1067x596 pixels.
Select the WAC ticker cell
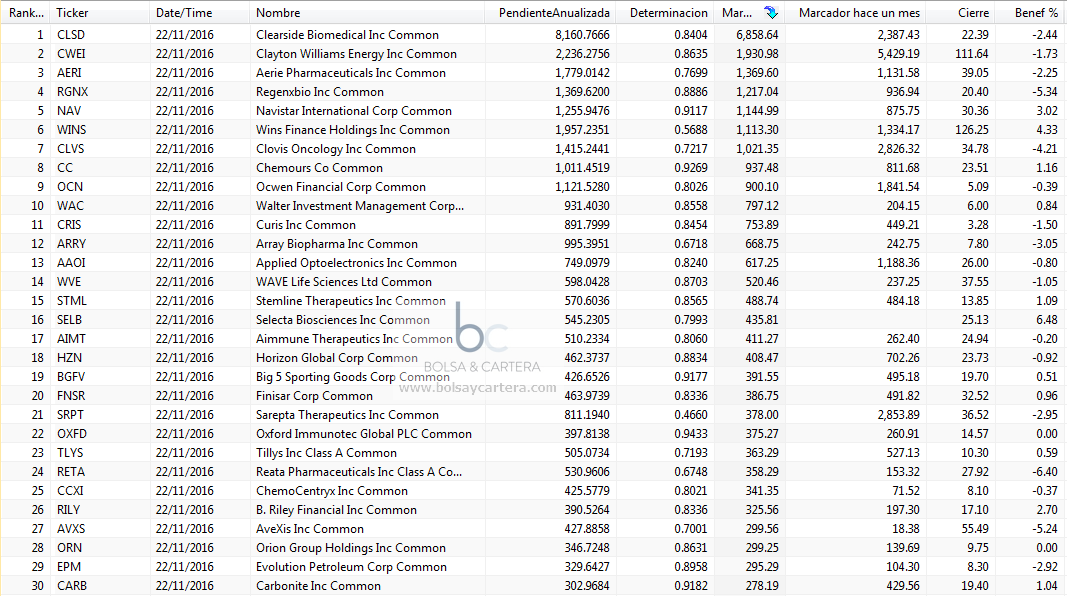70,206
